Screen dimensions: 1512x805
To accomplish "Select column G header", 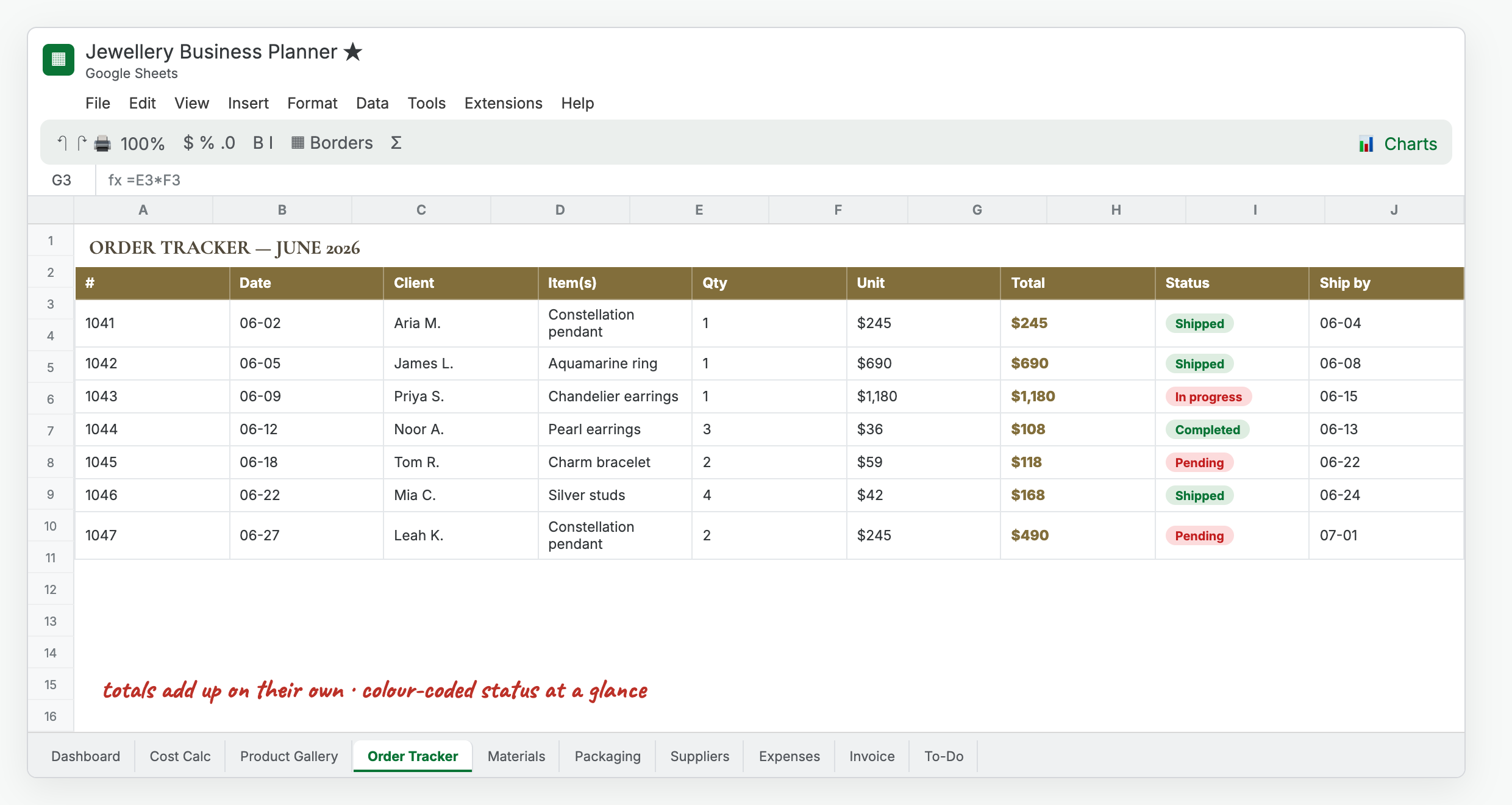I will [x=977, y=210].
